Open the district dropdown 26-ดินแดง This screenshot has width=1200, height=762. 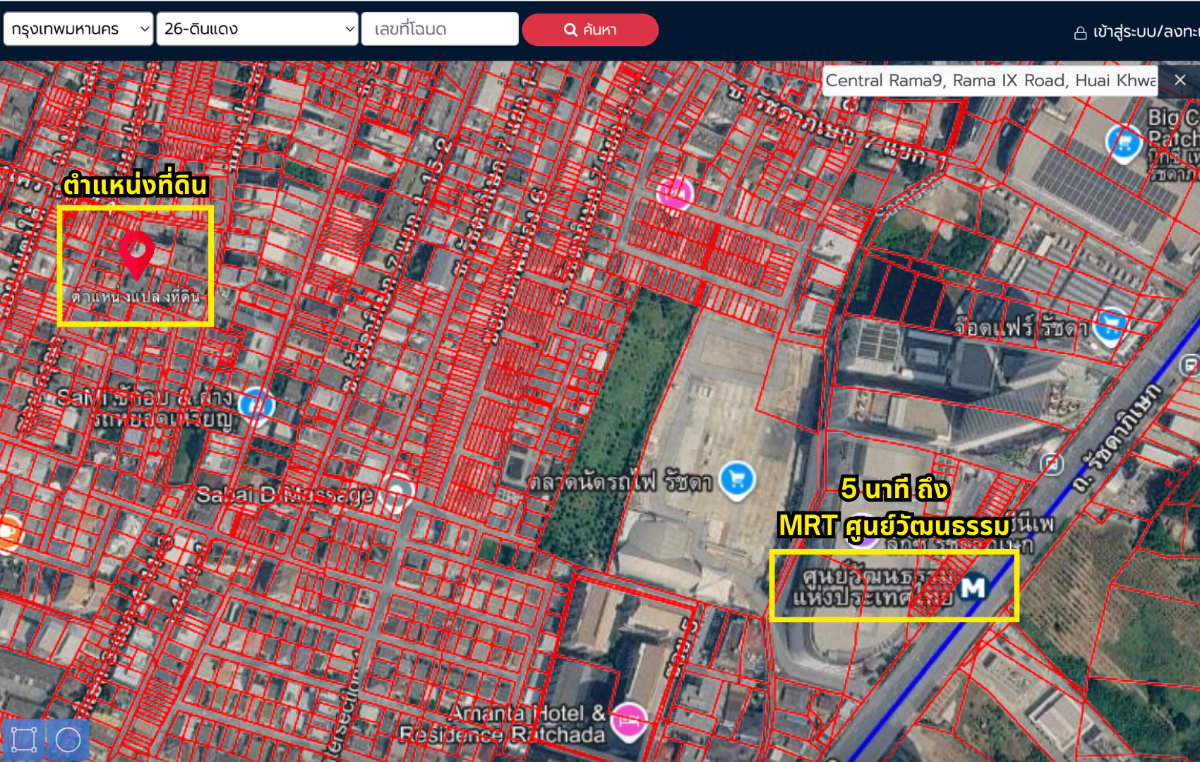point(257,29)
